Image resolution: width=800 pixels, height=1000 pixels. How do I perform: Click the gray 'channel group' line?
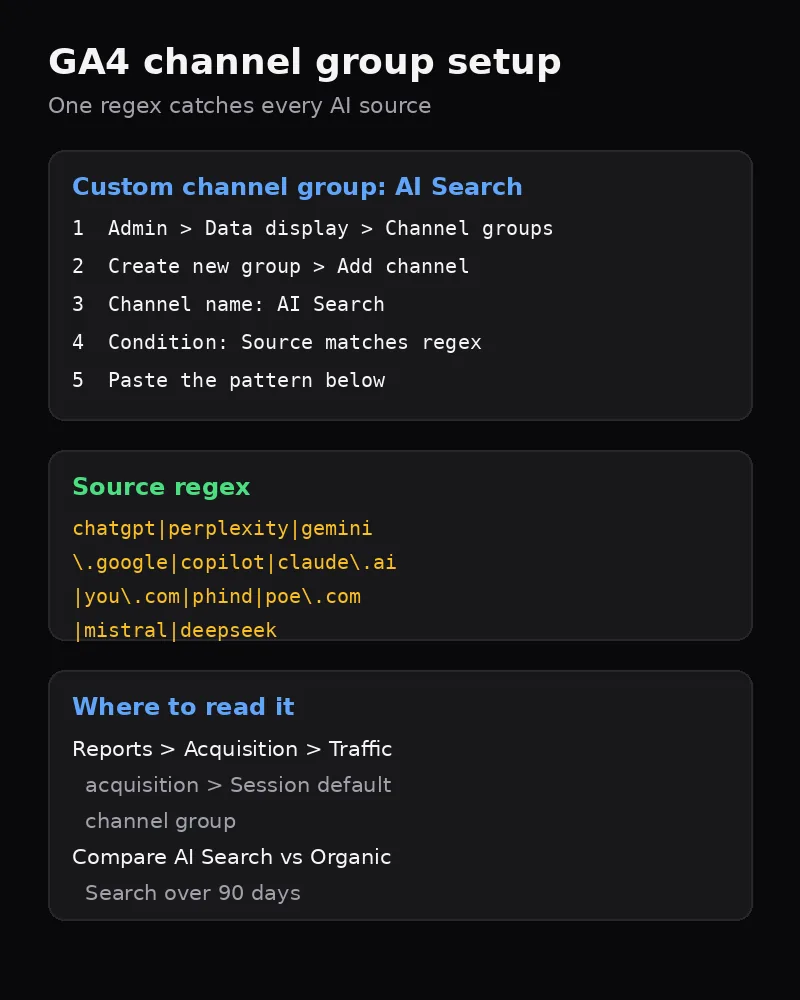[161, 821]
